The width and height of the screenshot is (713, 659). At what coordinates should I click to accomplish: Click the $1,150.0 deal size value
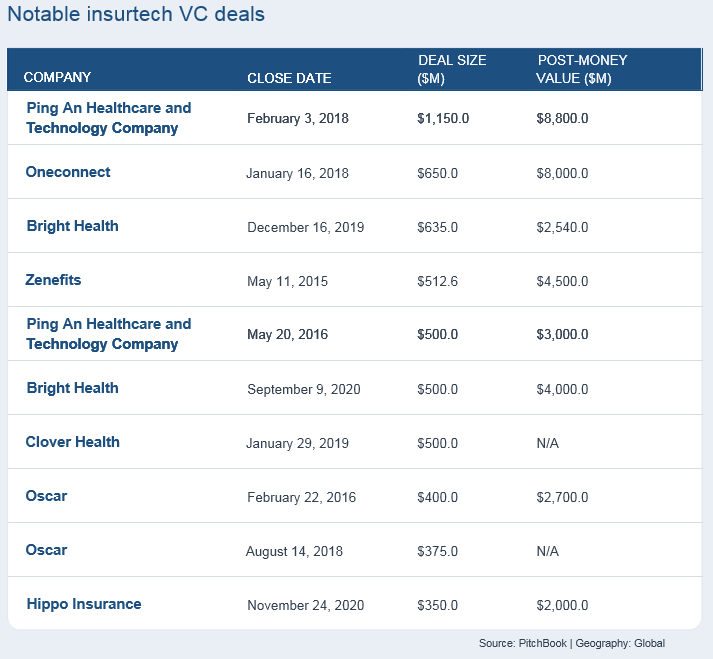click(443, 118)
